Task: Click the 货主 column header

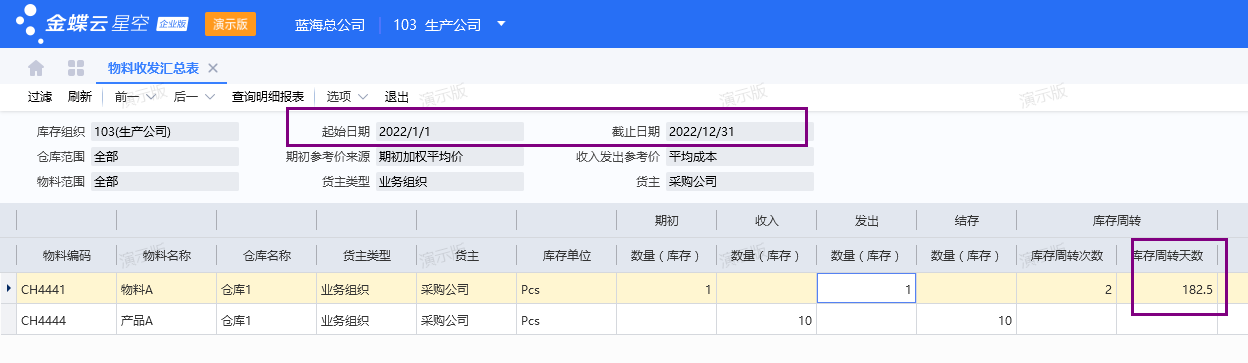Action: click(467, 255)
